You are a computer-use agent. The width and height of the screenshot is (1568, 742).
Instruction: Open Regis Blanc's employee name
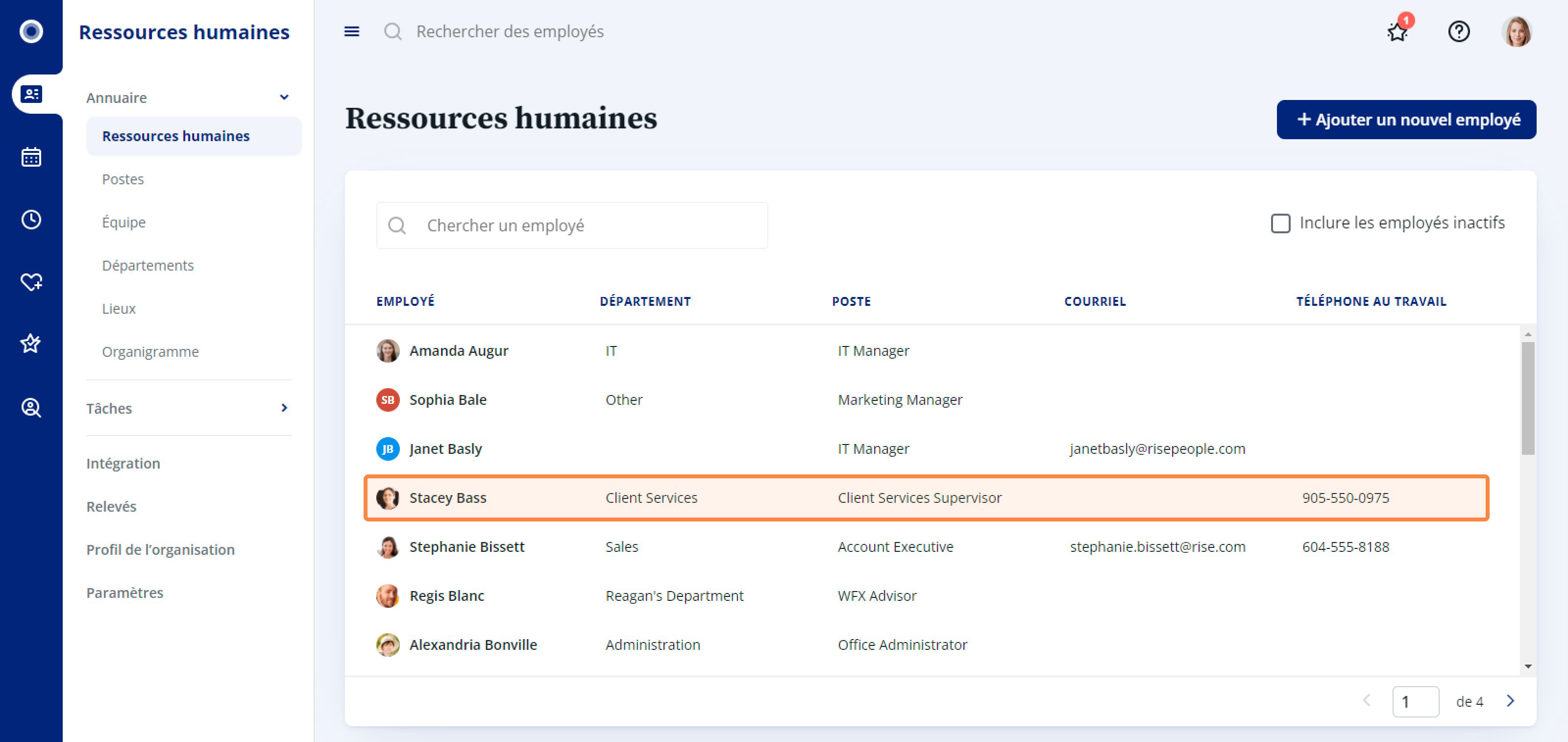[447, 596]
